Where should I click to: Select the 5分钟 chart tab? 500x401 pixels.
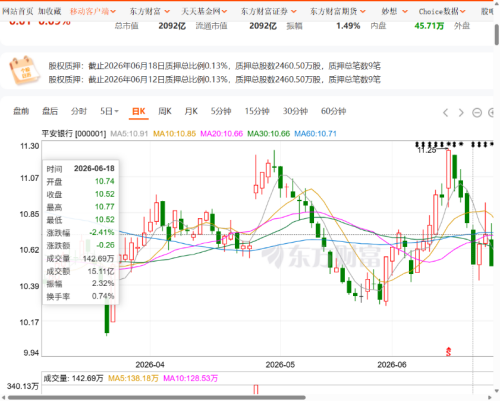pos(221,111)
